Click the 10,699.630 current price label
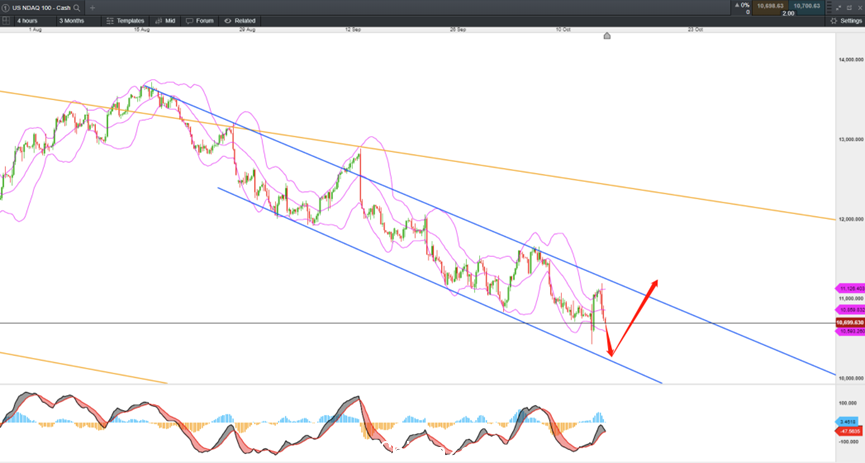 (850, 322)
